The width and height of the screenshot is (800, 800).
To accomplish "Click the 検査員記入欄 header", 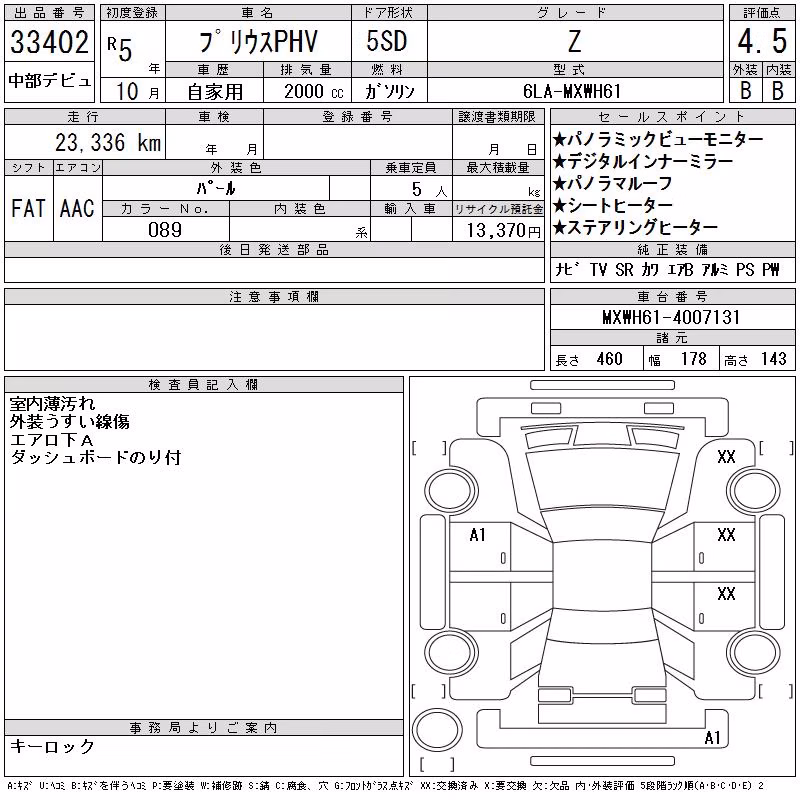I will tap(204, 385).
